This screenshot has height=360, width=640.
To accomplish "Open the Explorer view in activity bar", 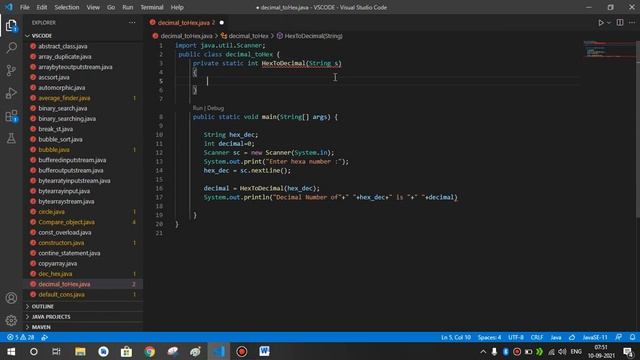I will 11,26.
